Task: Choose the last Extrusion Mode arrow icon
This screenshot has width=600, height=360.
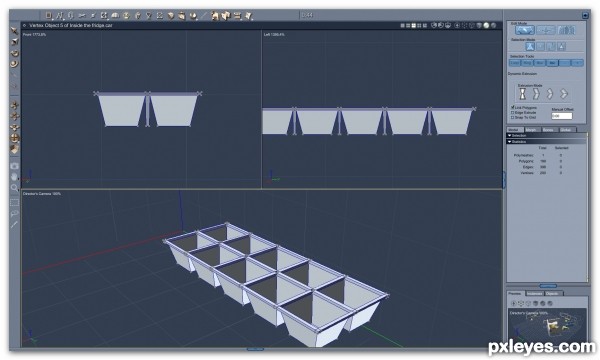Action: point(563,94)
